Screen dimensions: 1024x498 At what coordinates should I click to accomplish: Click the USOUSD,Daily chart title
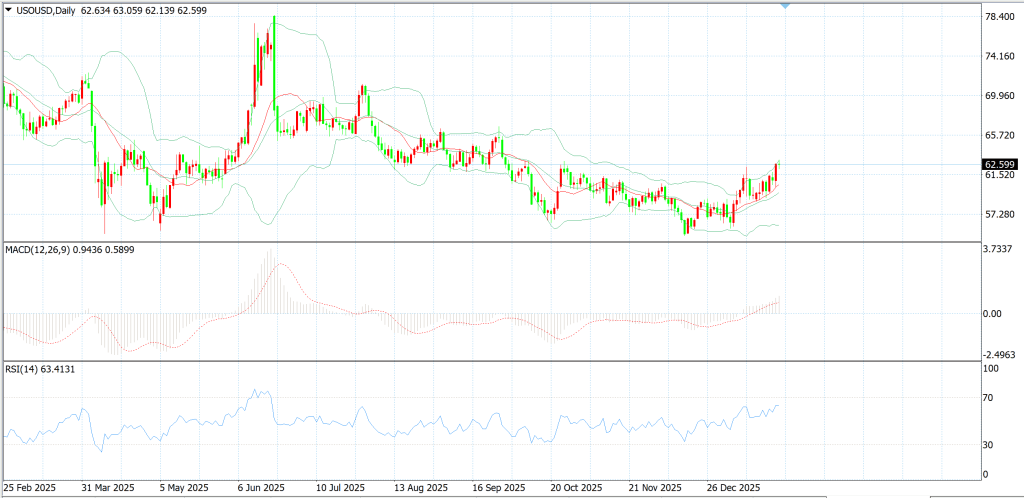[46, 10]
